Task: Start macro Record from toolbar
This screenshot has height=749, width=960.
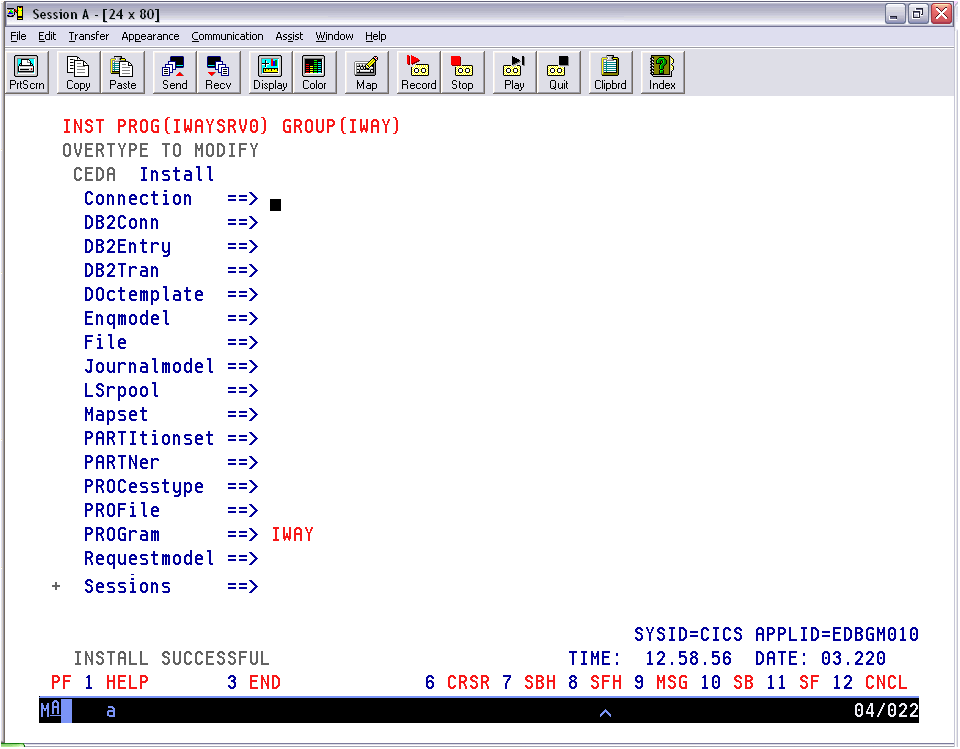Action: click(419, 72)
